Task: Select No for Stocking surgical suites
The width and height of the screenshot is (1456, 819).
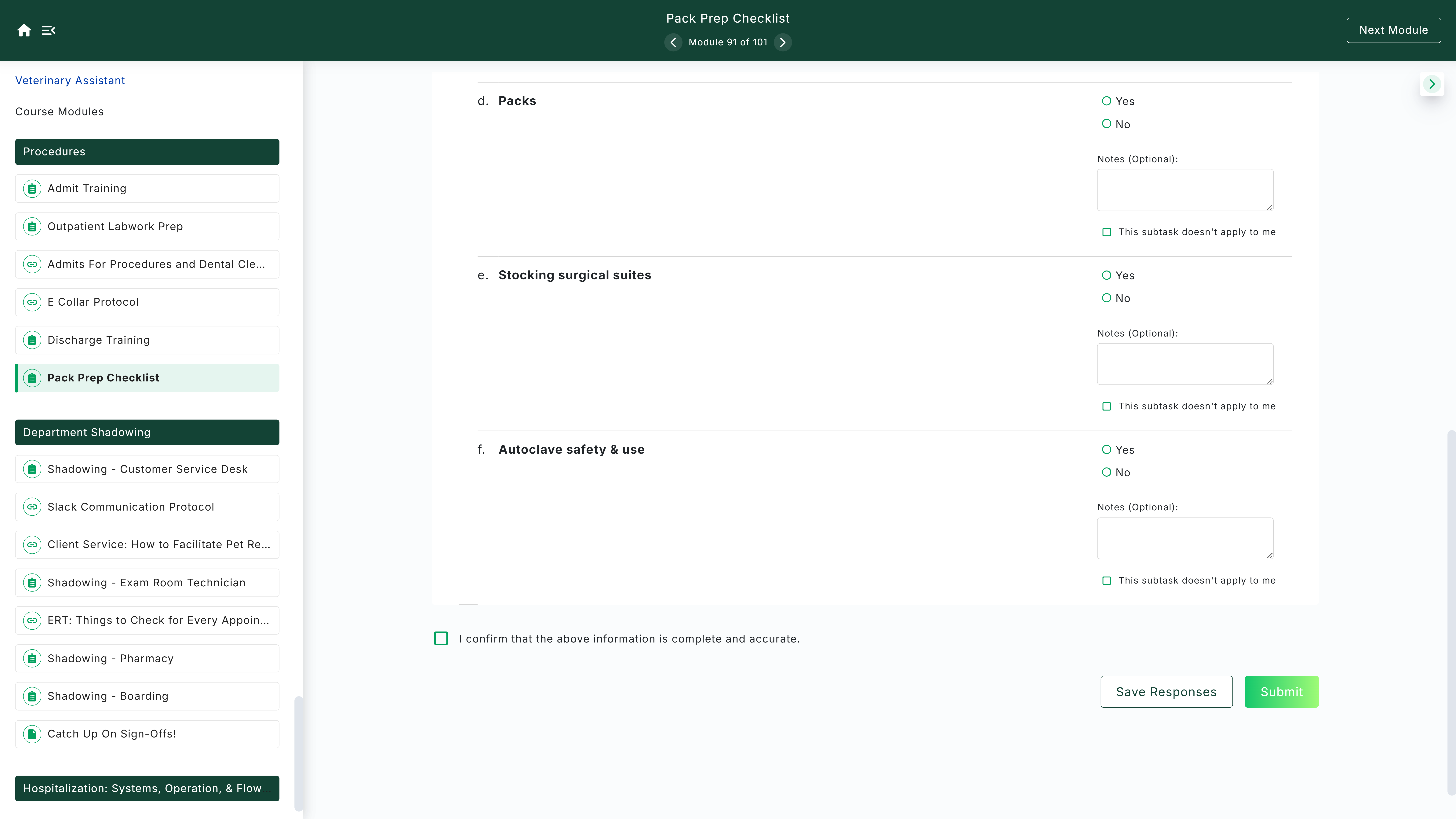Action: pos(1107,298)
